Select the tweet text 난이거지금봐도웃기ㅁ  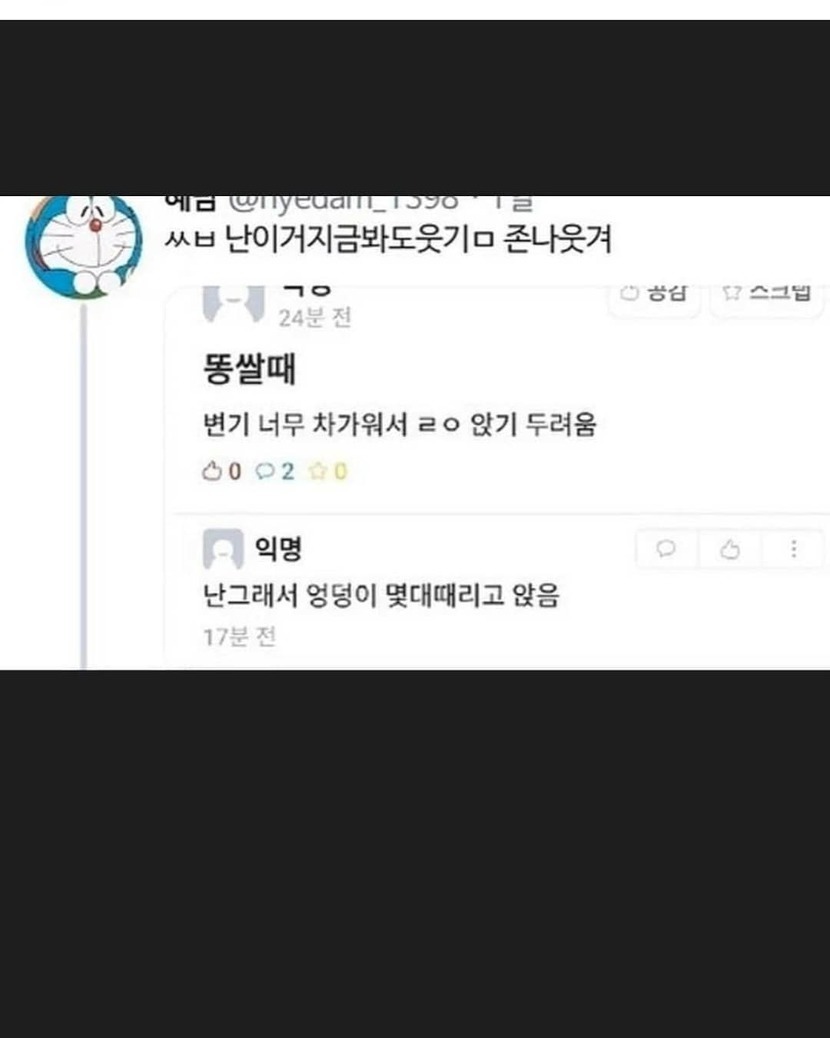[x=359, y=240]
